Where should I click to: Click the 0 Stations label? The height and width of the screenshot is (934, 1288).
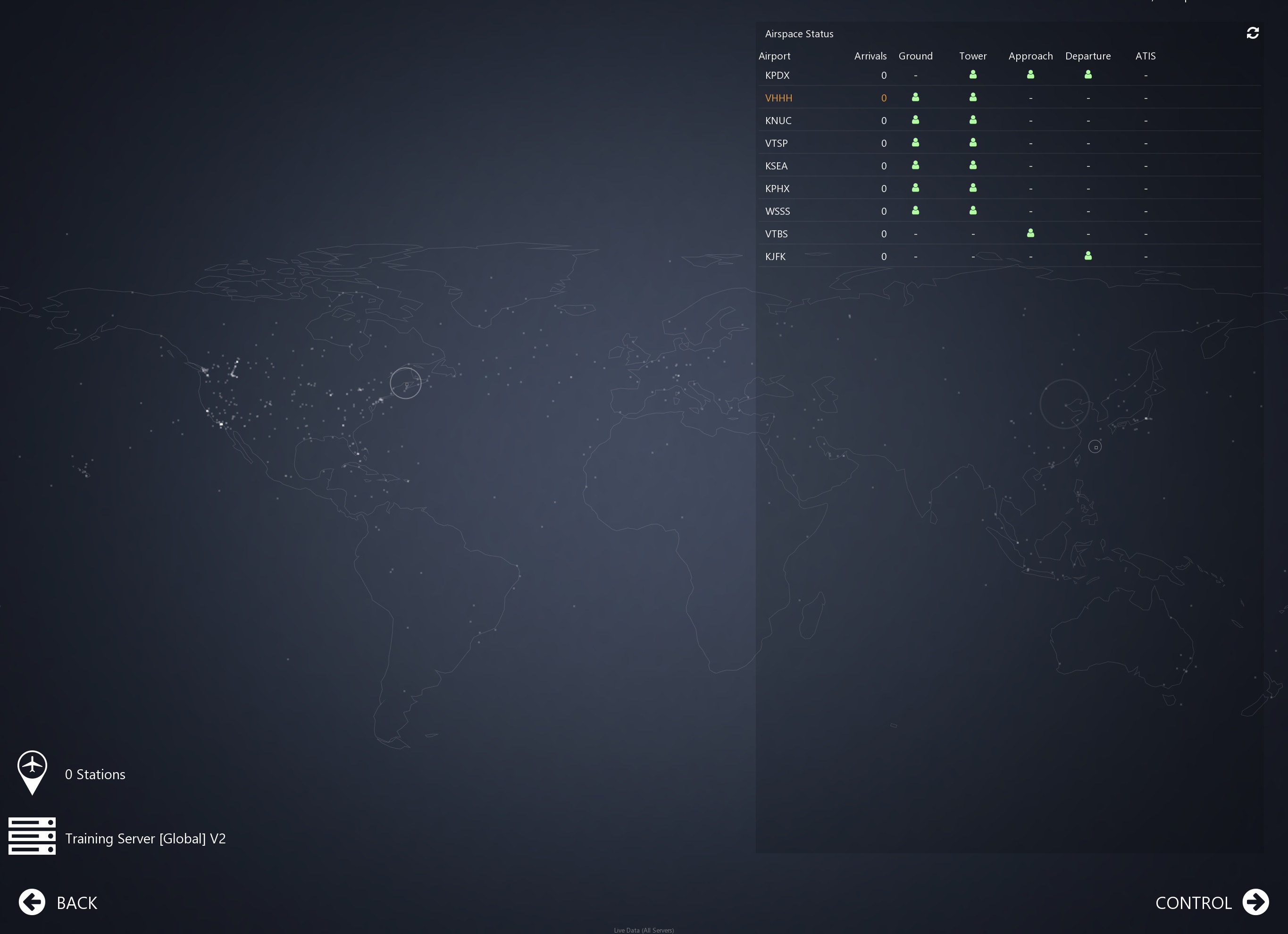(95, 774)
